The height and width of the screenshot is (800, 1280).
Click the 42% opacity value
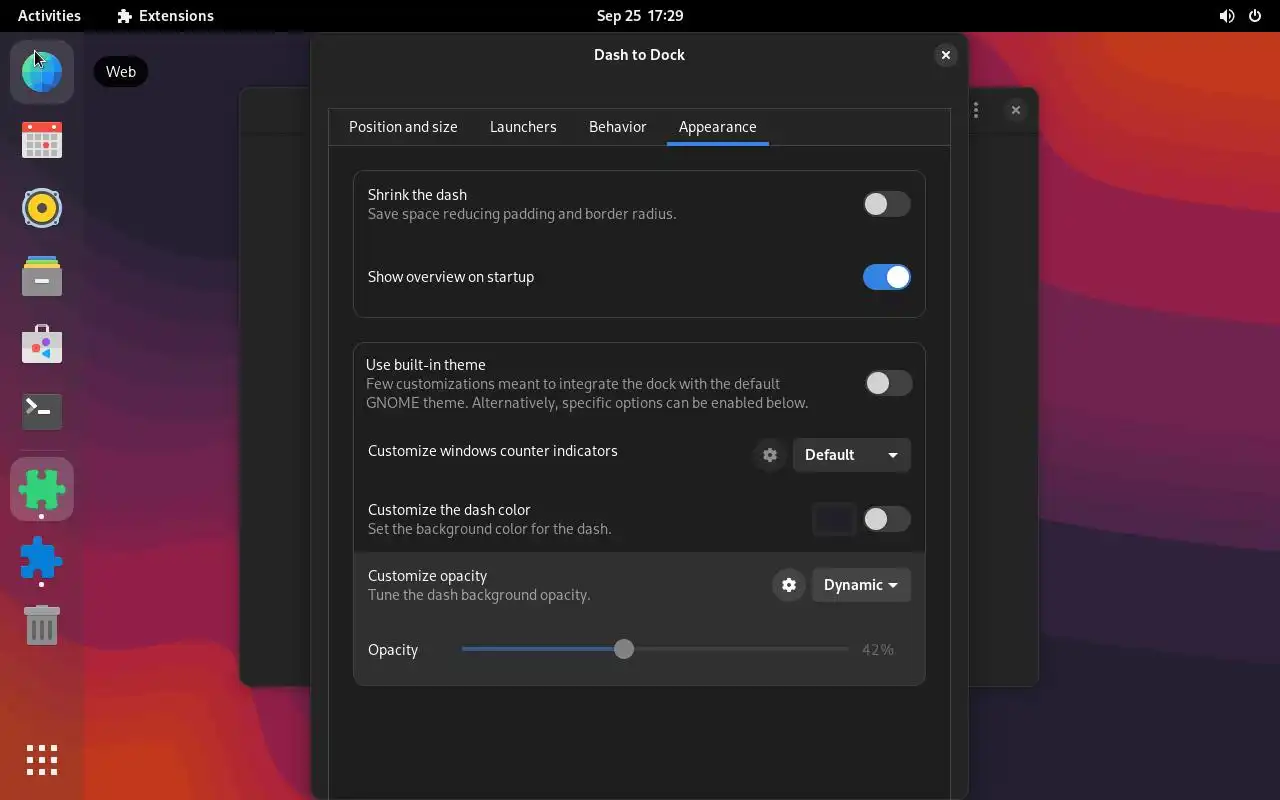click(x=878, y=650)
